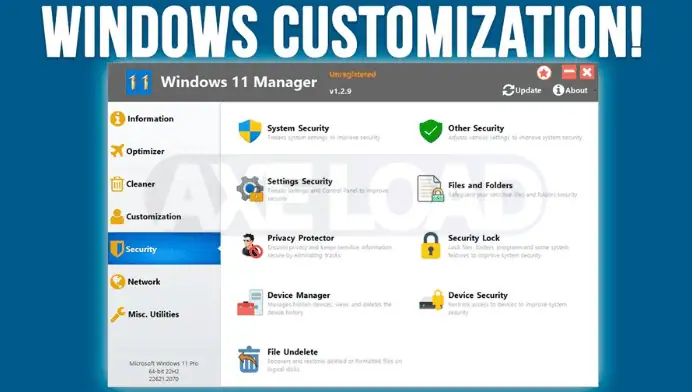Close the Windows 11 Manager window
The image size is (692, 392).
pos(587,72)
